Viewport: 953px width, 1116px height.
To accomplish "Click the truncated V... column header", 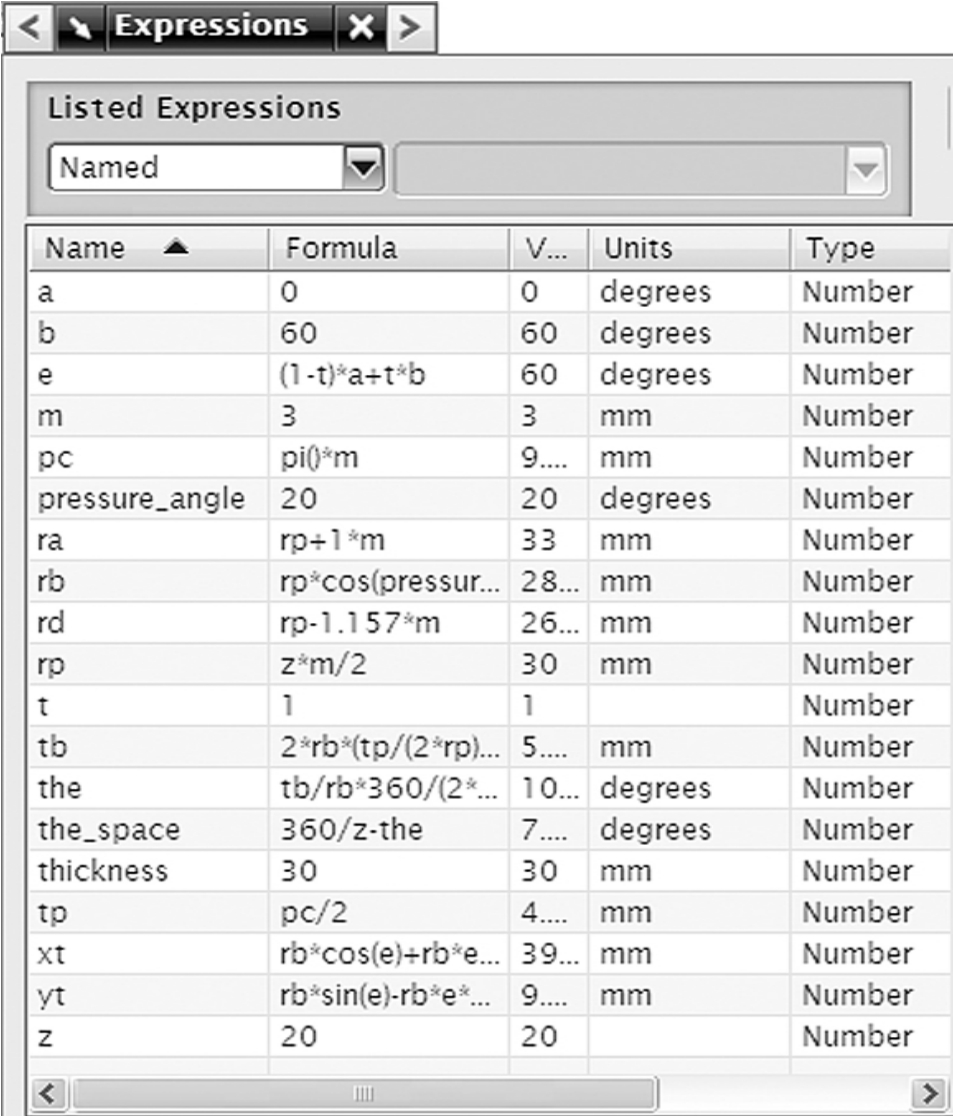I will [549, 248].
